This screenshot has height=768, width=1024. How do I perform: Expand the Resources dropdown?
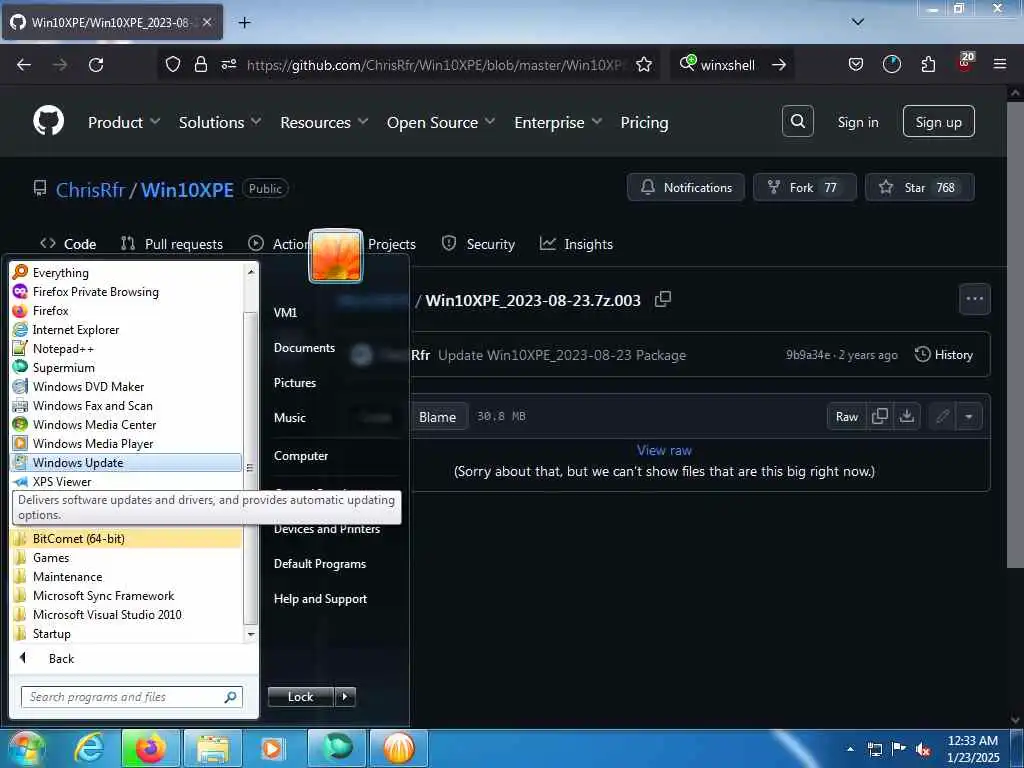324,122
